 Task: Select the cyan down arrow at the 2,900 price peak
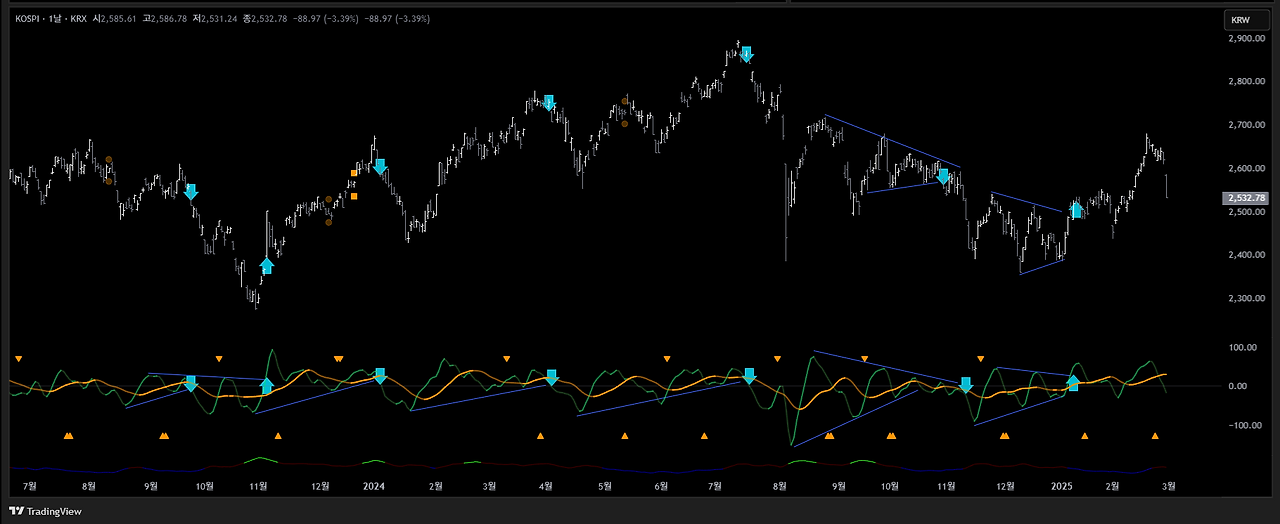click(x=746, y=55)
